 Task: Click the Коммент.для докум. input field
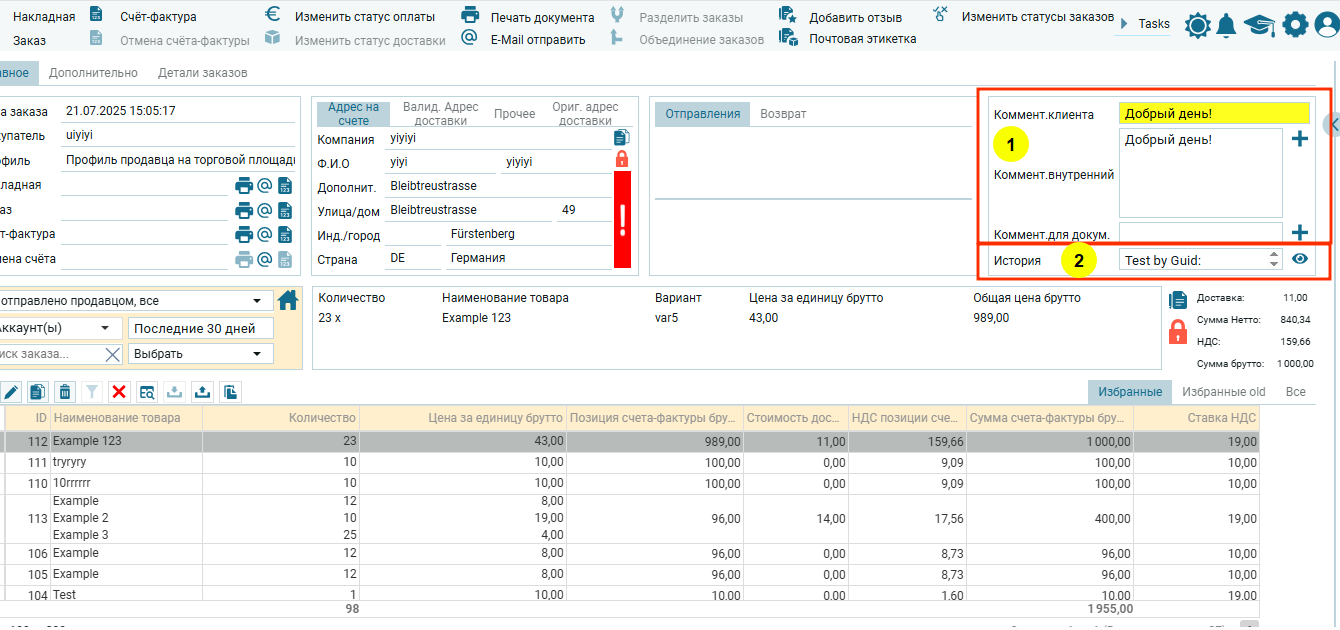click(x=1200, y=232)
